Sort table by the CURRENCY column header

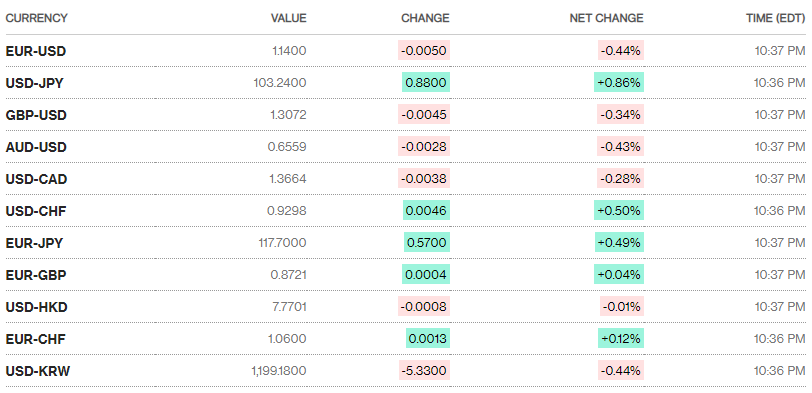click(x=36, y=18)
